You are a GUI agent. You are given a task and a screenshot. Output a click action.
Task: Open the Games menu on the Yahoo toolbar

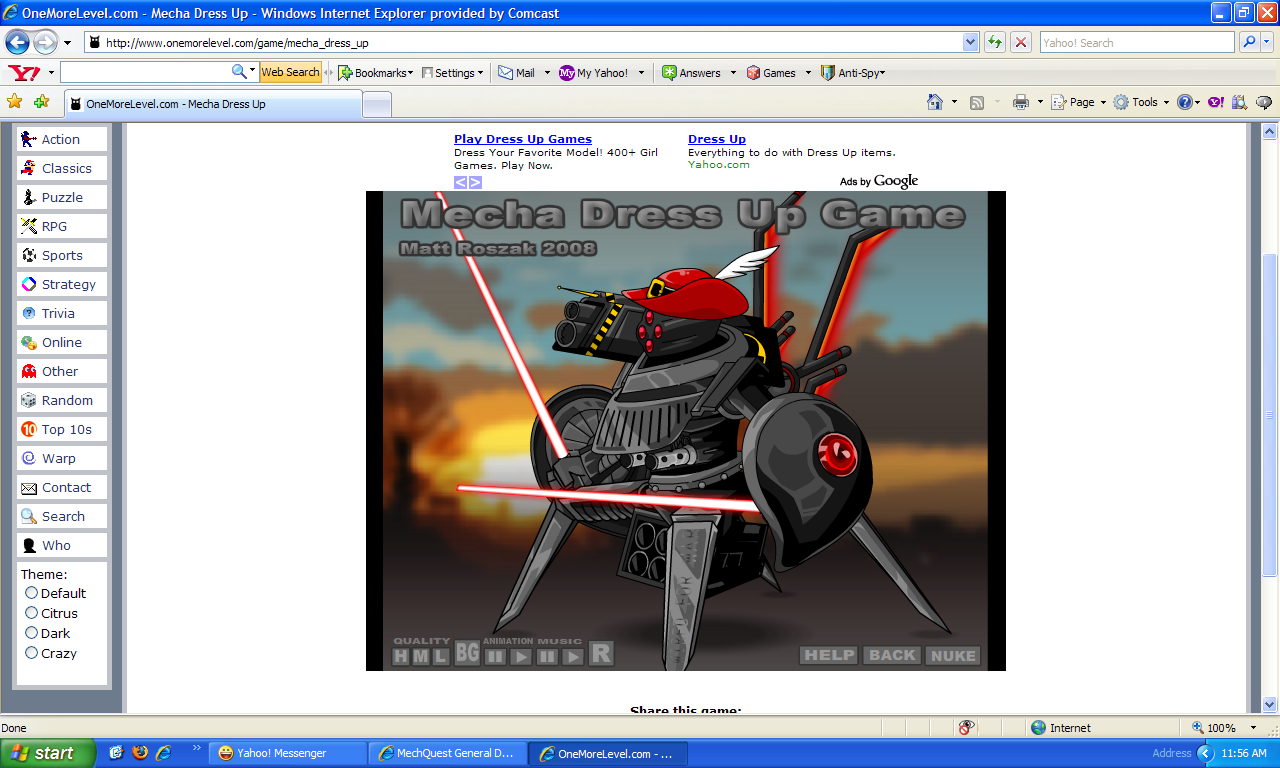click(x=778, y=72)
